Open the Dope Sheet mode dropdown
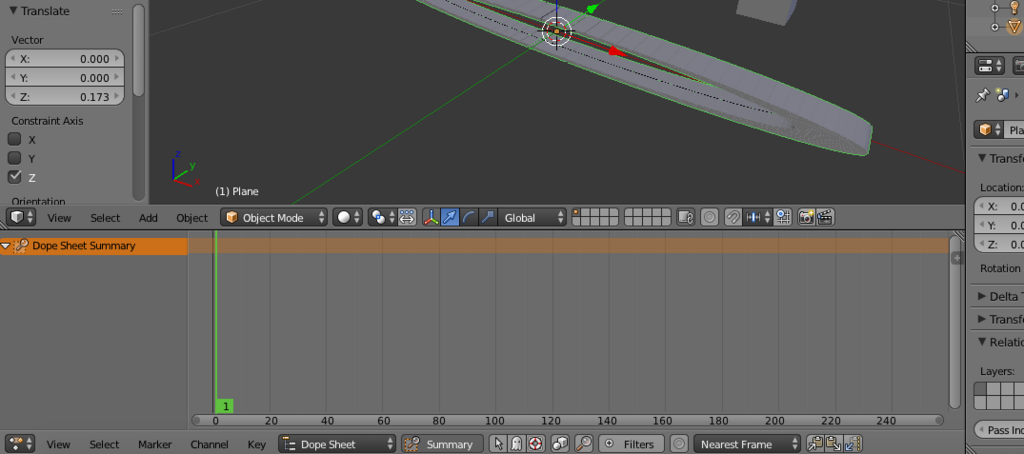This screenshot has height=454, width=1024. (x=337, y=444)
